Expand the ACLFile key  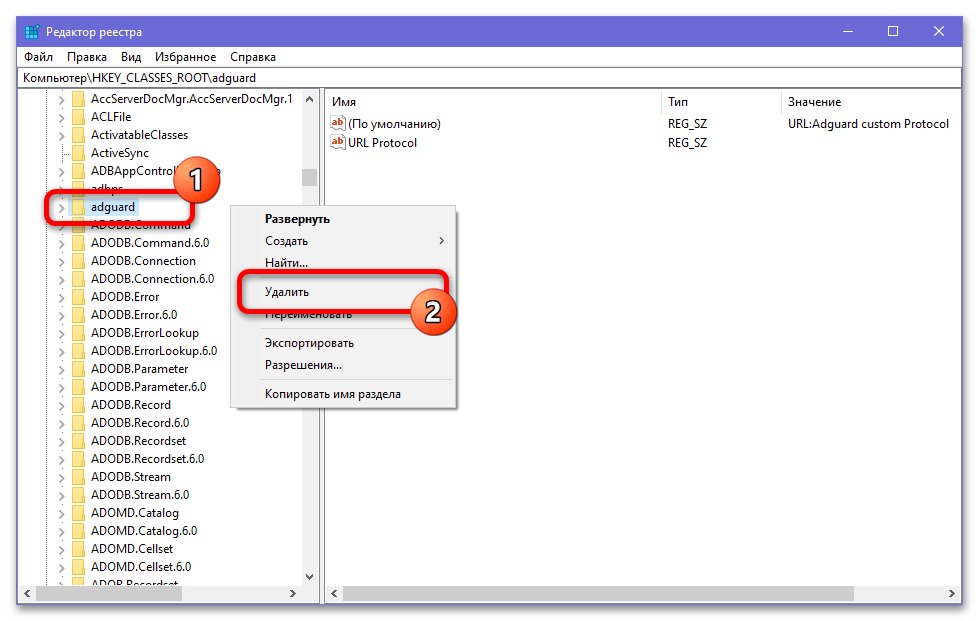[x=61, y=117]
